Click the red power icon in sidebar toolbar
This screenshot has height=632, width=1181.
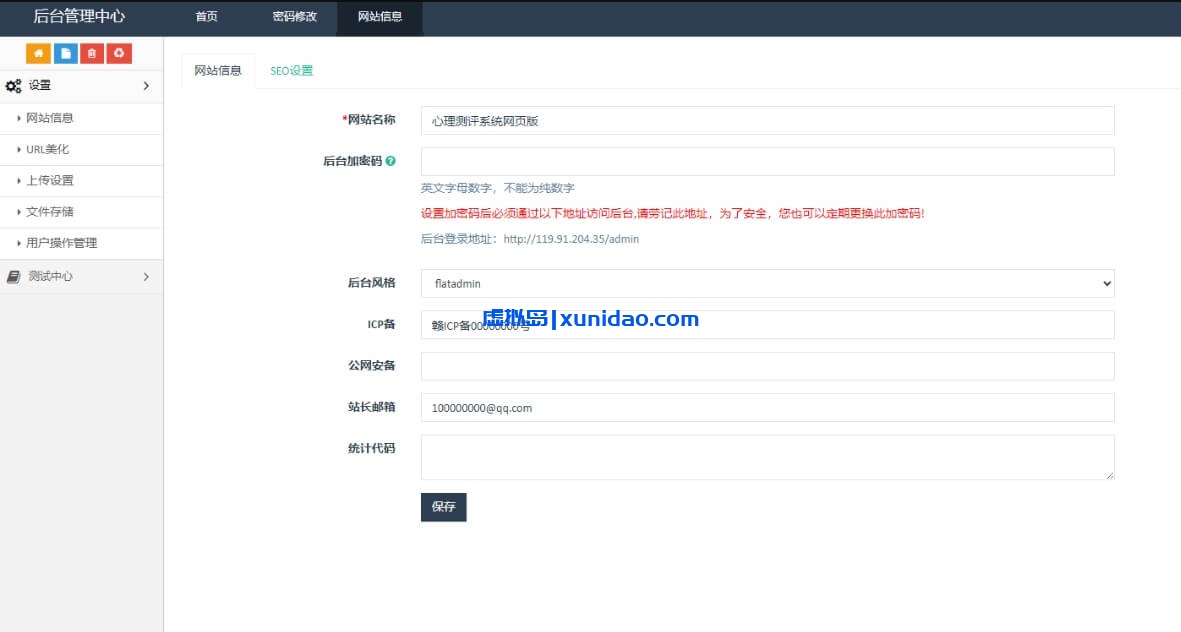(119, 52)
